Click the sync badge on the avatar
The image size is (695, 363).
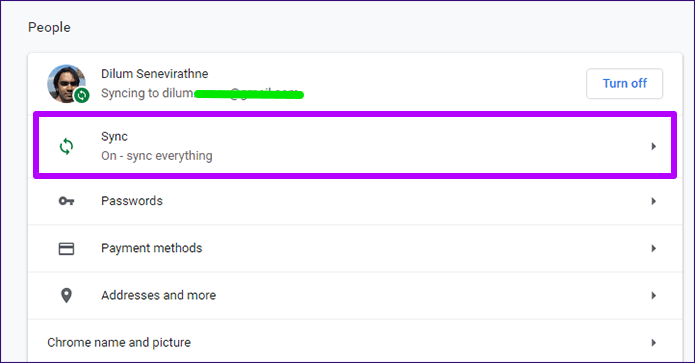point(82,95)
